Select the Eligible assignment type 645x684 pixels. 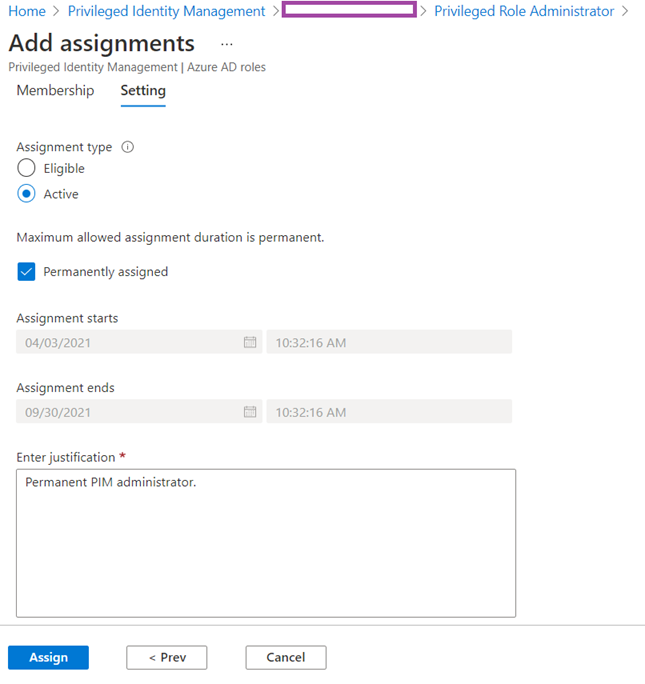click(26, 168)
